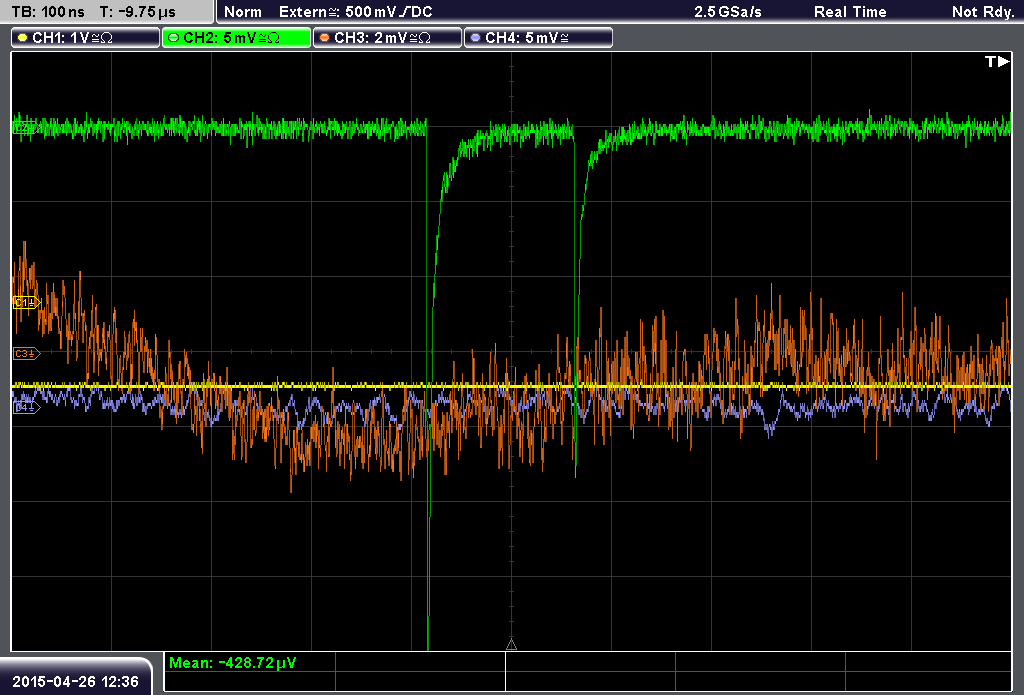The width and height of the screenshot is (1024, 695).
Task: Open the Extern 500 mV trigger source setting
Action: click(x=355, y=12)
